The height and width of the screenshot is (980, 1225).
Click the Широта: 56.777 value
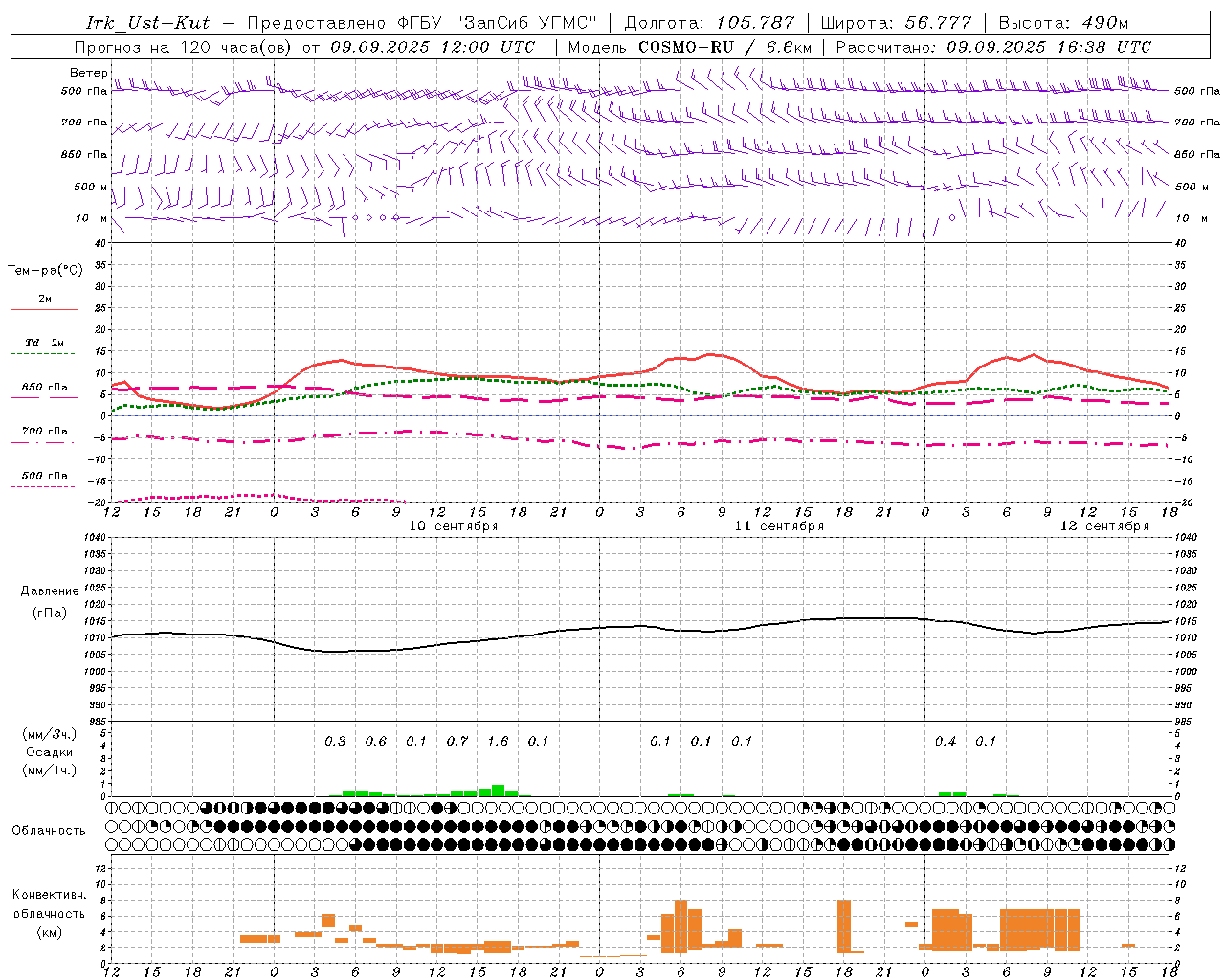click(x=896, y=23)
